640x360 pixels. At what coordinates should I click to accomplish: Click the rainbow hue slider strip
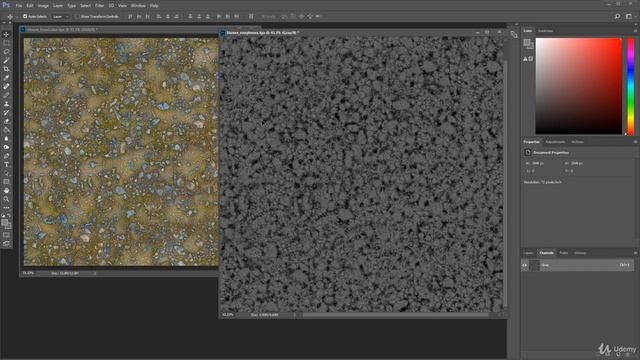pyautogui.click(x=631, y=86)
